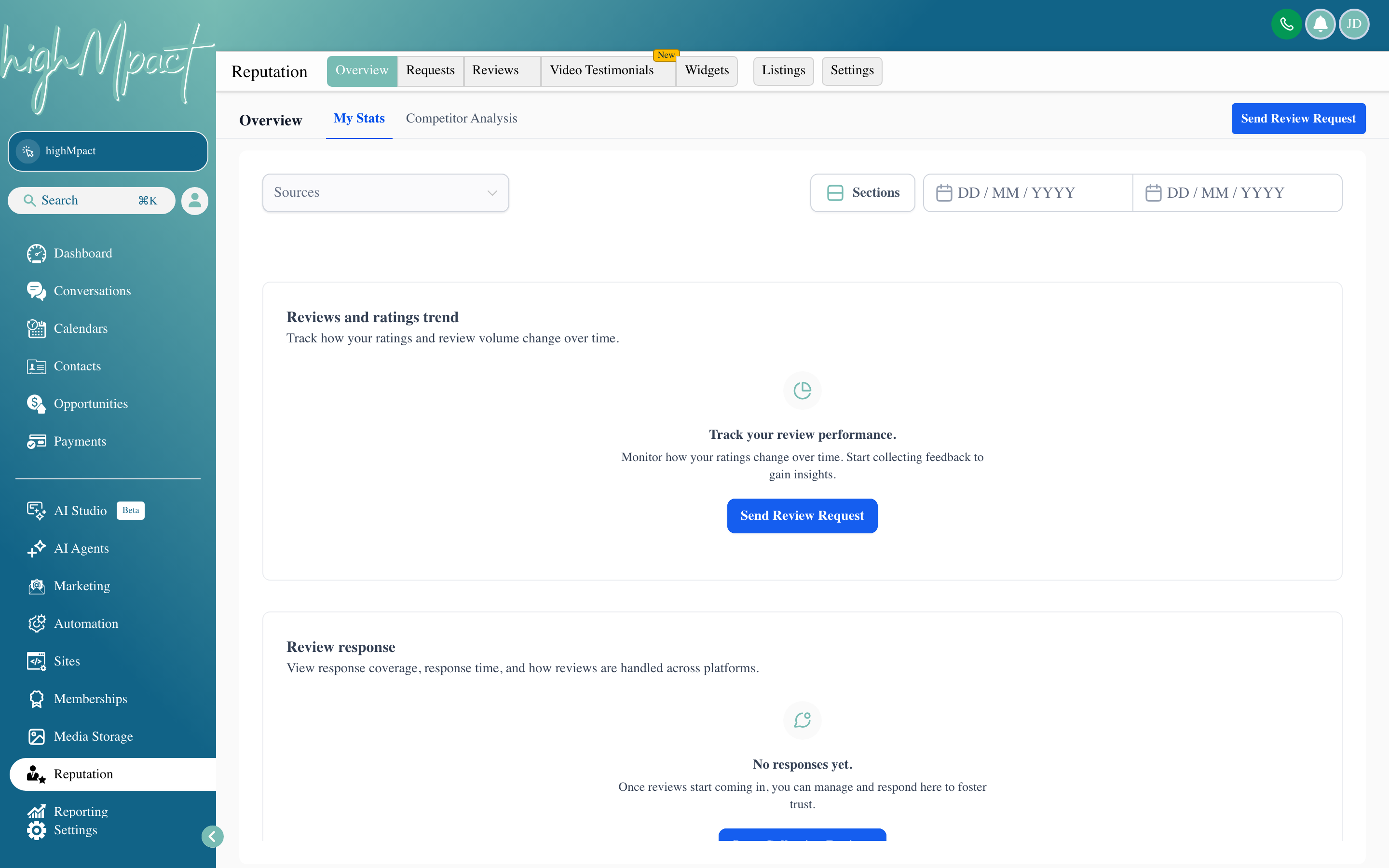Click the New badge on Video Testimonials

point(666,55)
